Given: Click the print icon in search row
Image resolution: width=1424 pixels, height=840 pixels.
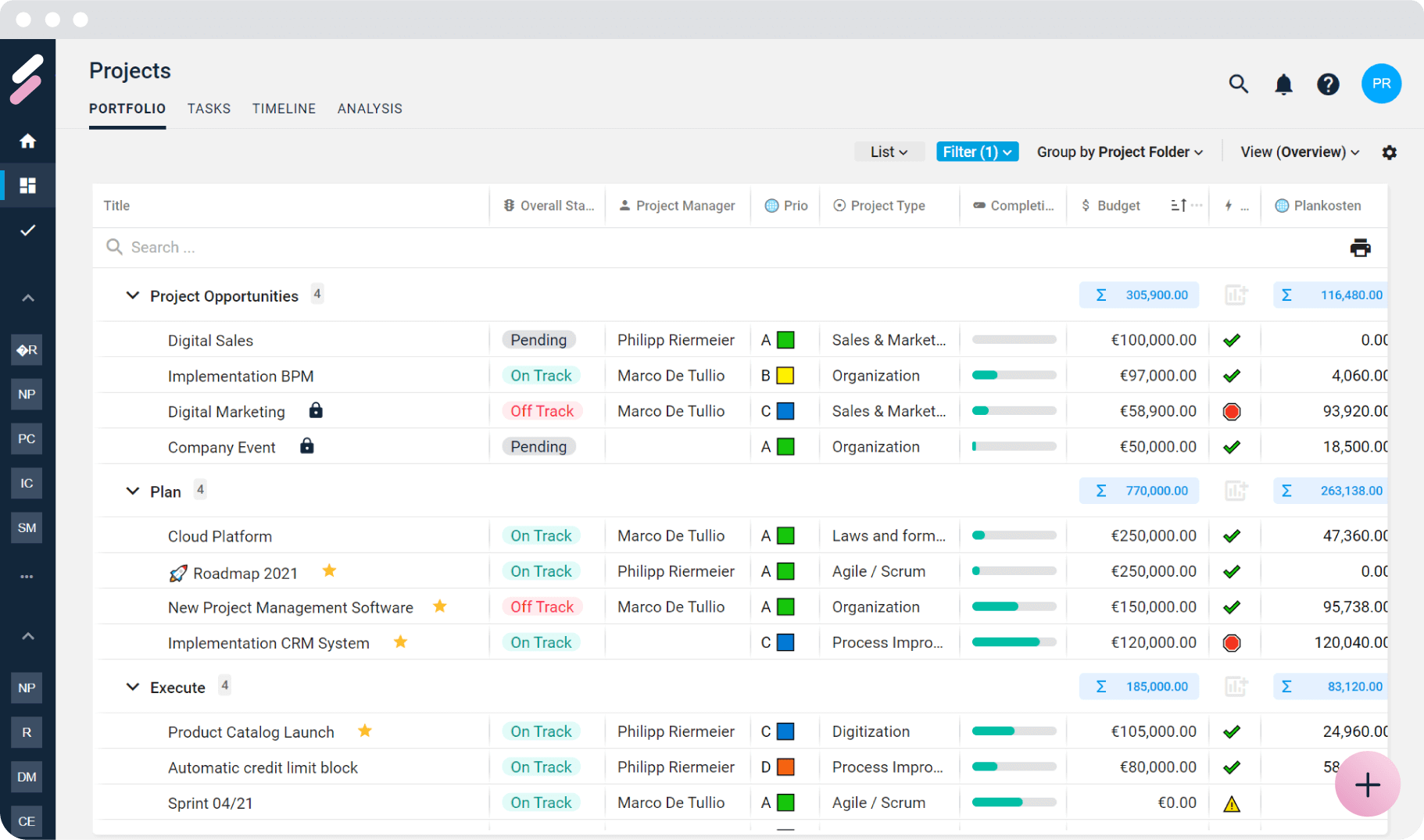Looking at the screenshot, I should [x=1360, y=248].
